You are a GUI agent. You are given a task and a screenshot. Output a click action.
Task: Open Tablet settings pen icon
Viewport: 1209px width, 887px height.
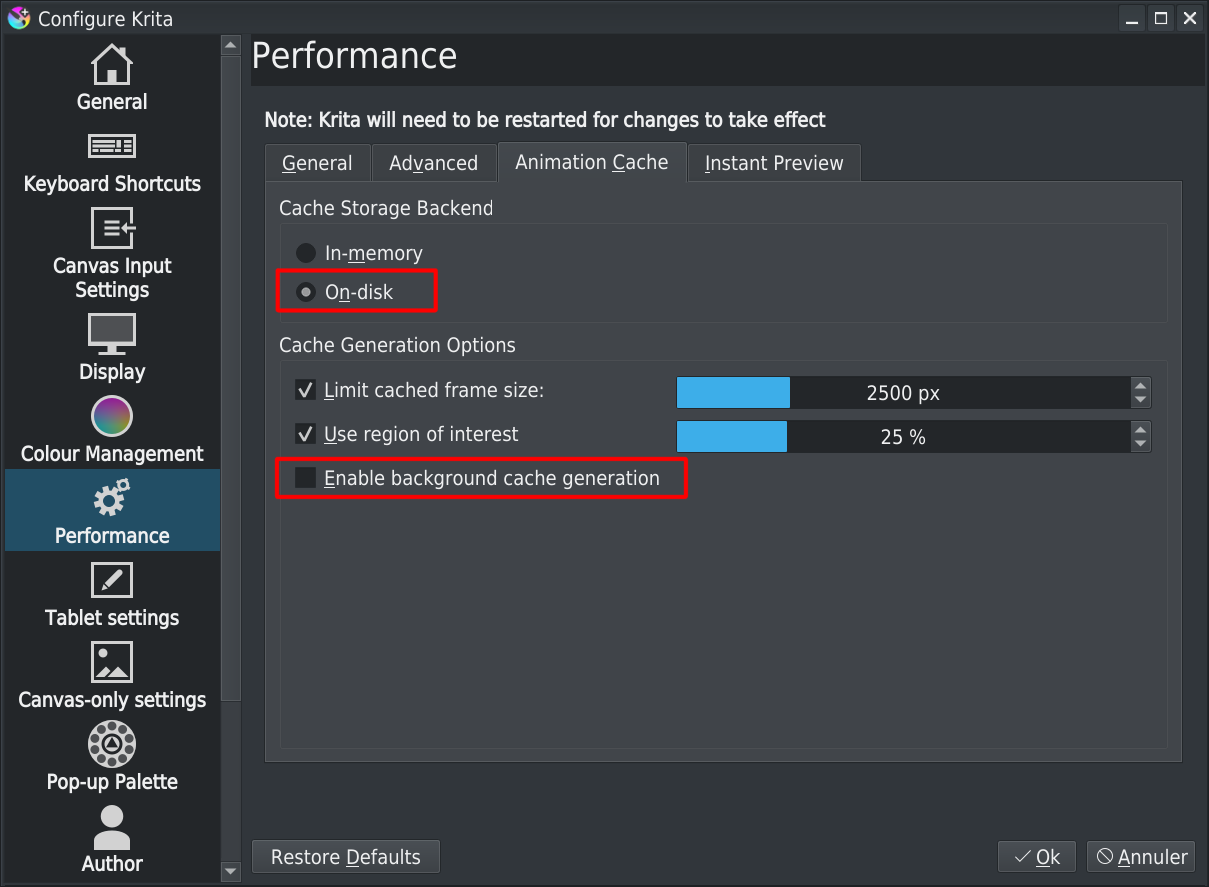click(x=112, y=580)
